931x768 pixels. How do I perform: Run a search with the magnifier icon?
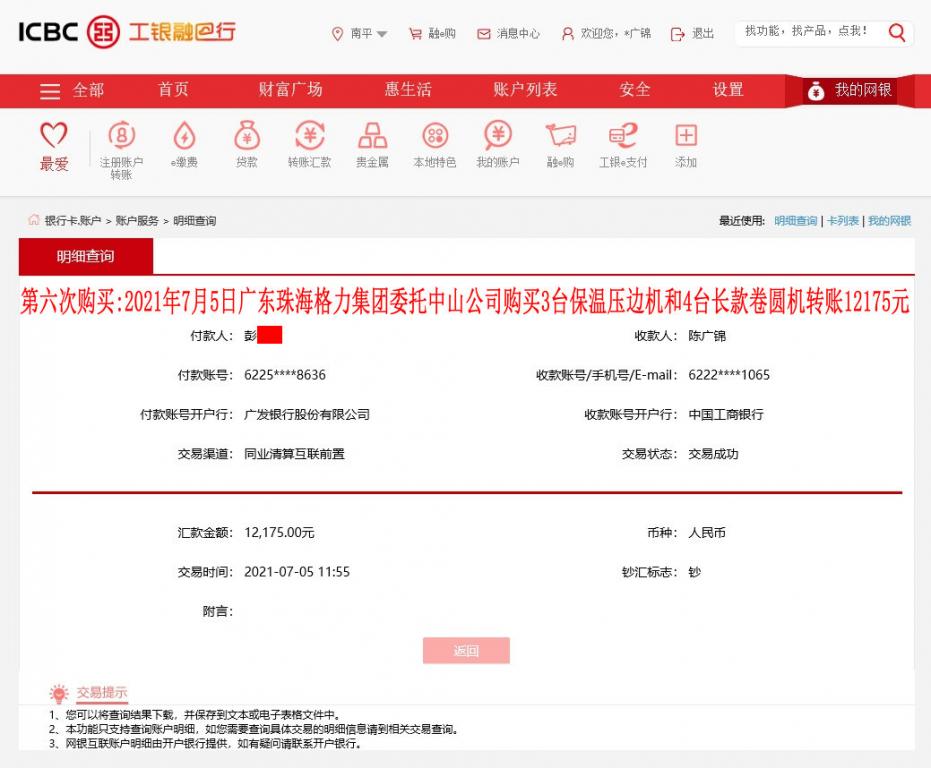[x=897, y=32]
